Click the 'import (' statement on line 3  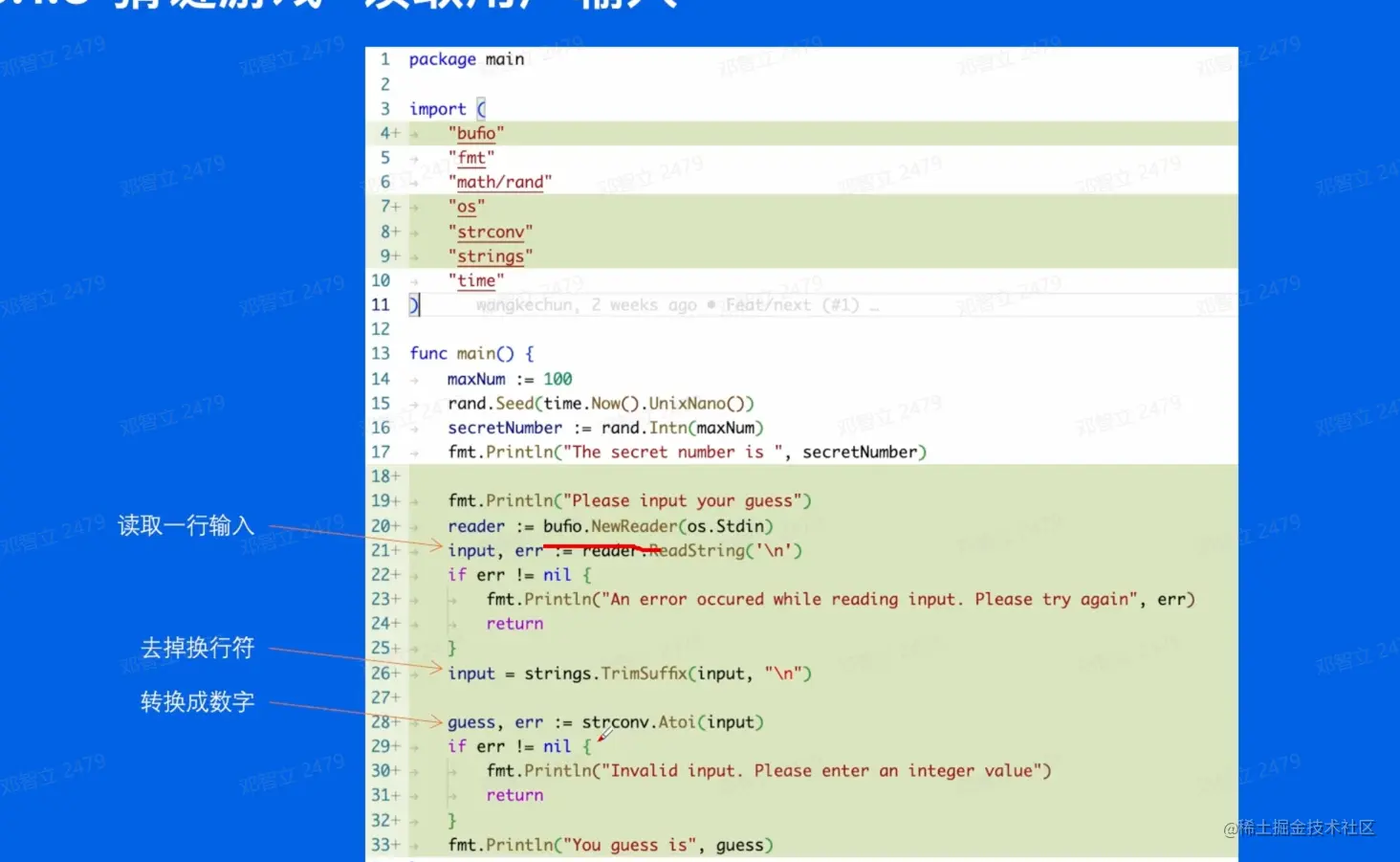(448, 109)
